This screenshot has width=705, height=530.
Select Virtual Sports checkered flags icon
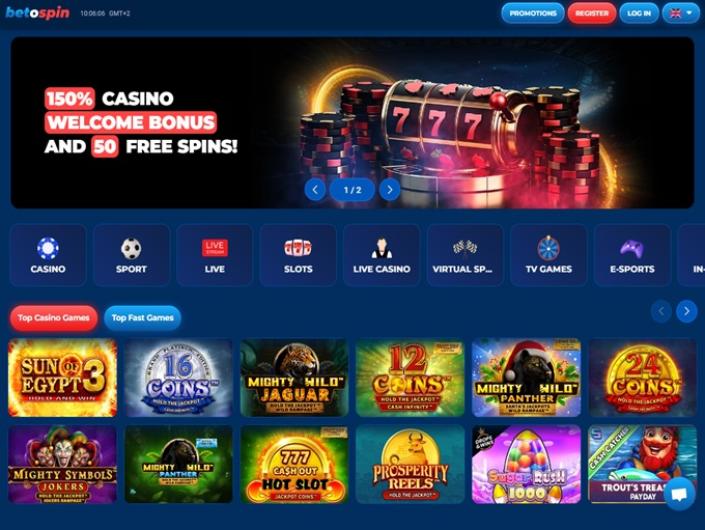465,247
